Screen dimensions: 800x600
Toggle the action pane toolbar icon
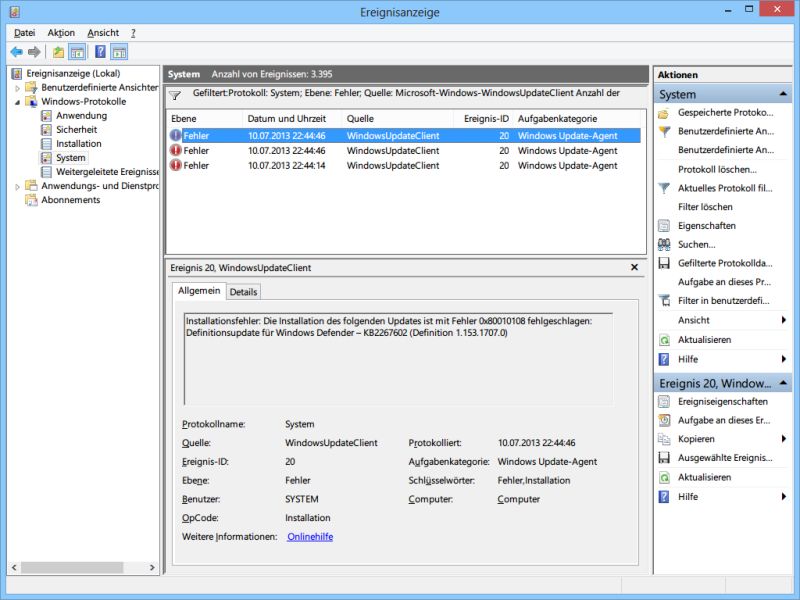[119, 52]
